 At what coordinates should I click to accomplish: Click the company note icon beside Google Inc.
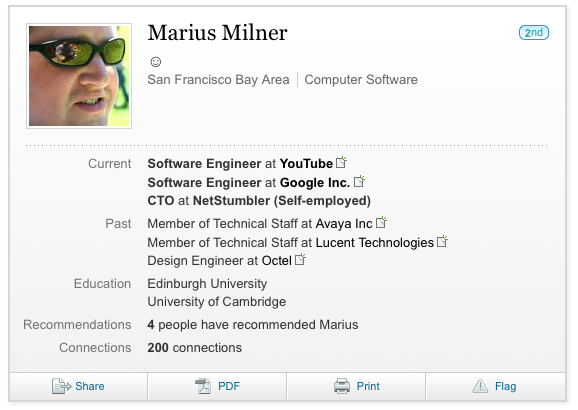[x=359, y=181]
